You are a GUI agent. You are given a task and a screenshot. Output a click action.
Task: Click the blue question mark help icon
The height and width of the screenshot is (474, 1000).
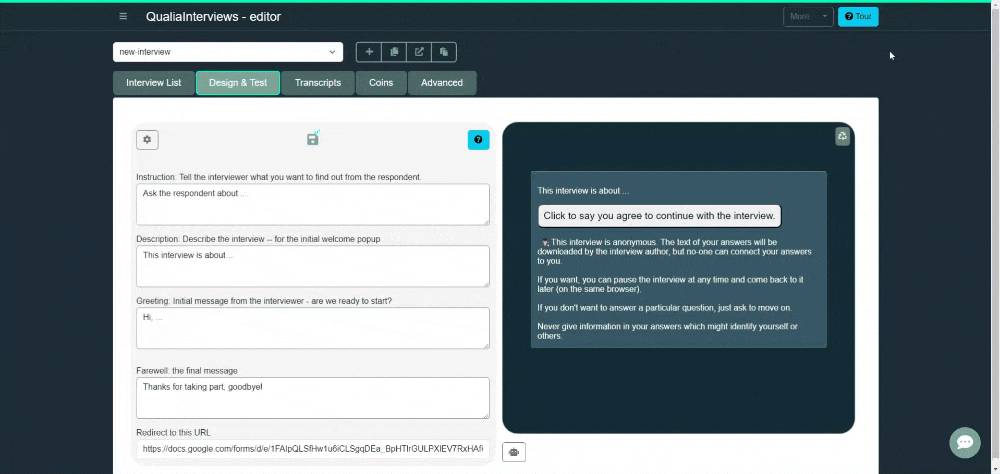[478, 140]
